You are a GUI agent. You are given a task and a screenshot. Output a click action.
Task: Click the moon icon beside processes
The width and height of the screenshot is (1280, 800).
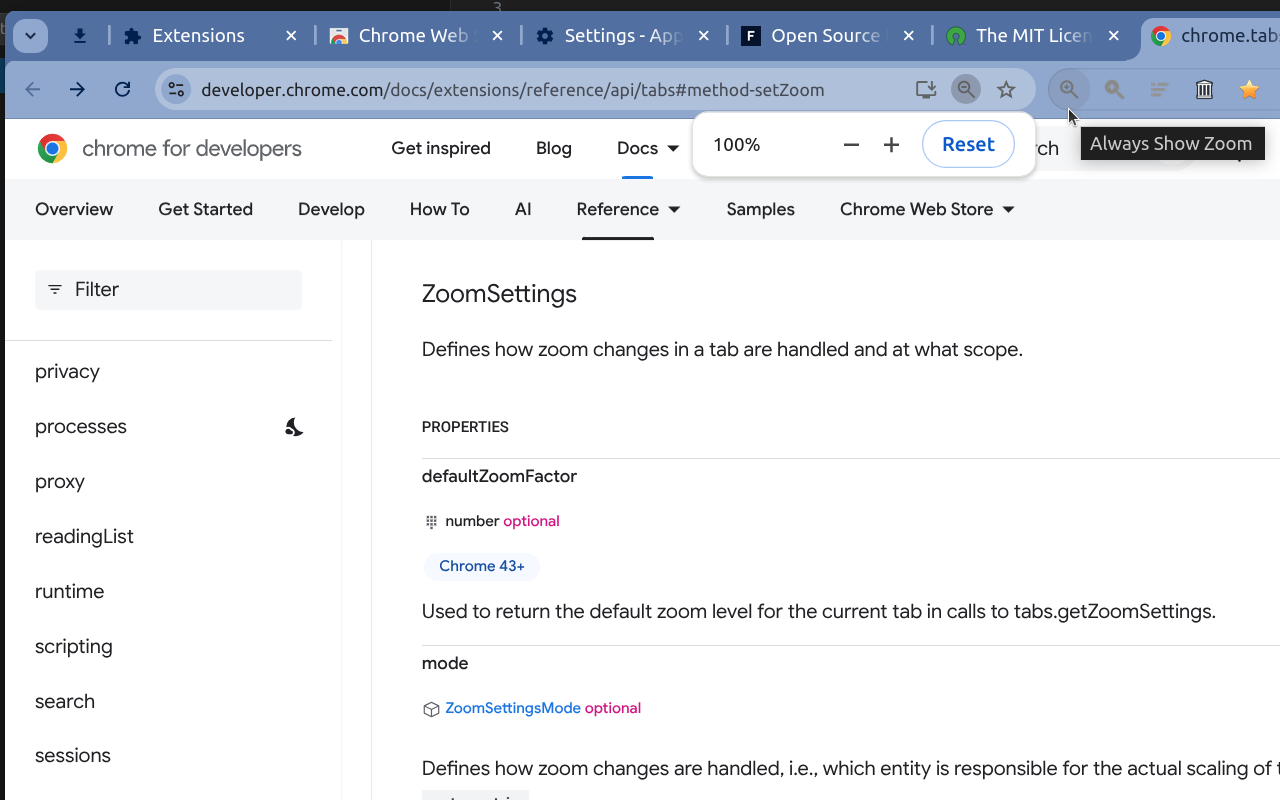[293, 427]
